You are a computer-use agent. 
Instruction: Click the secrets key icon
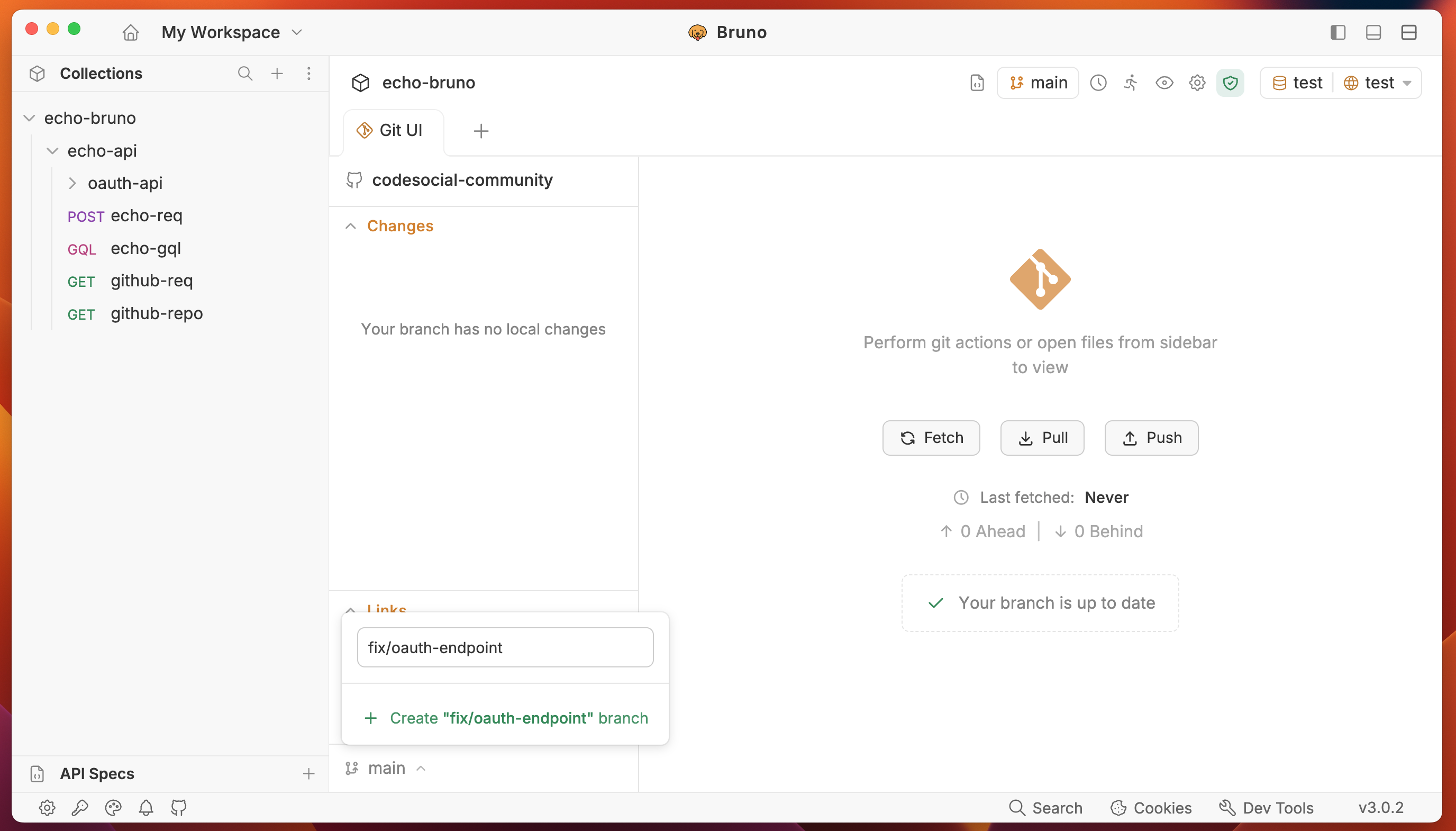point(80,808)
